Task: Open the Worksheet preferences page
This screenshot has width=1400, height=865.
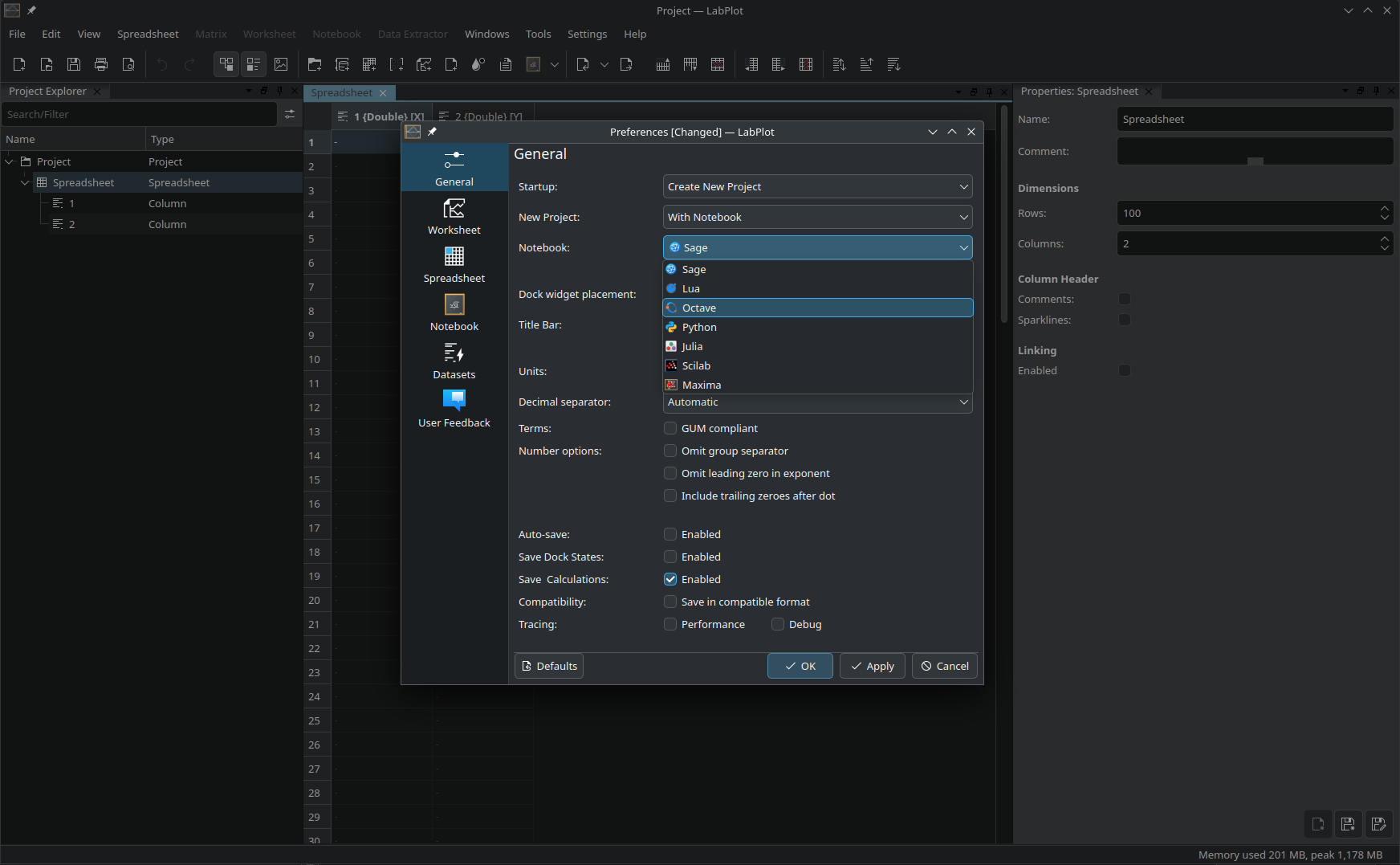Action: 454,217
